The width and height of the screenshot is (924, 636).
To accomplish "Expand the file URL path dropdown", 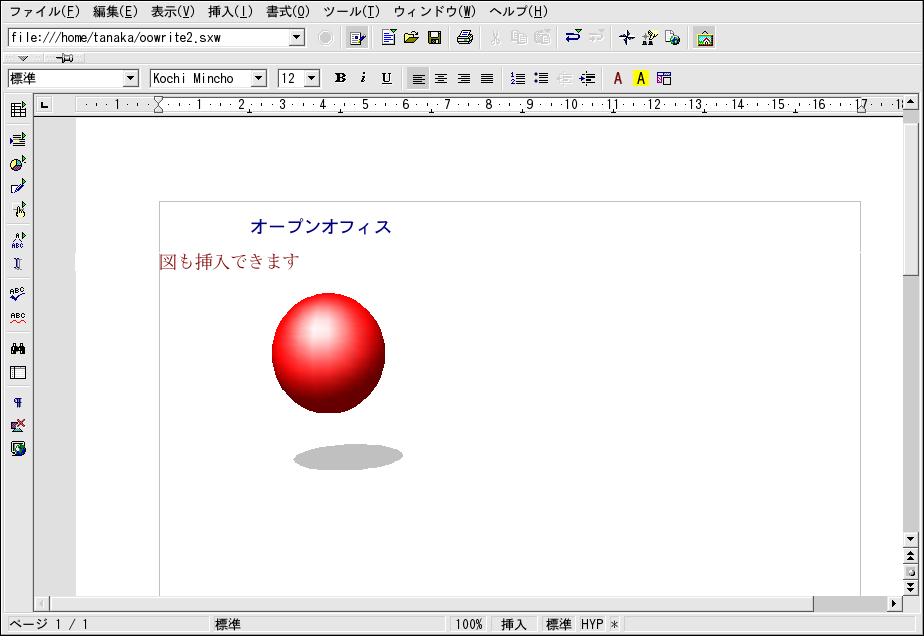I will (296, 38).
